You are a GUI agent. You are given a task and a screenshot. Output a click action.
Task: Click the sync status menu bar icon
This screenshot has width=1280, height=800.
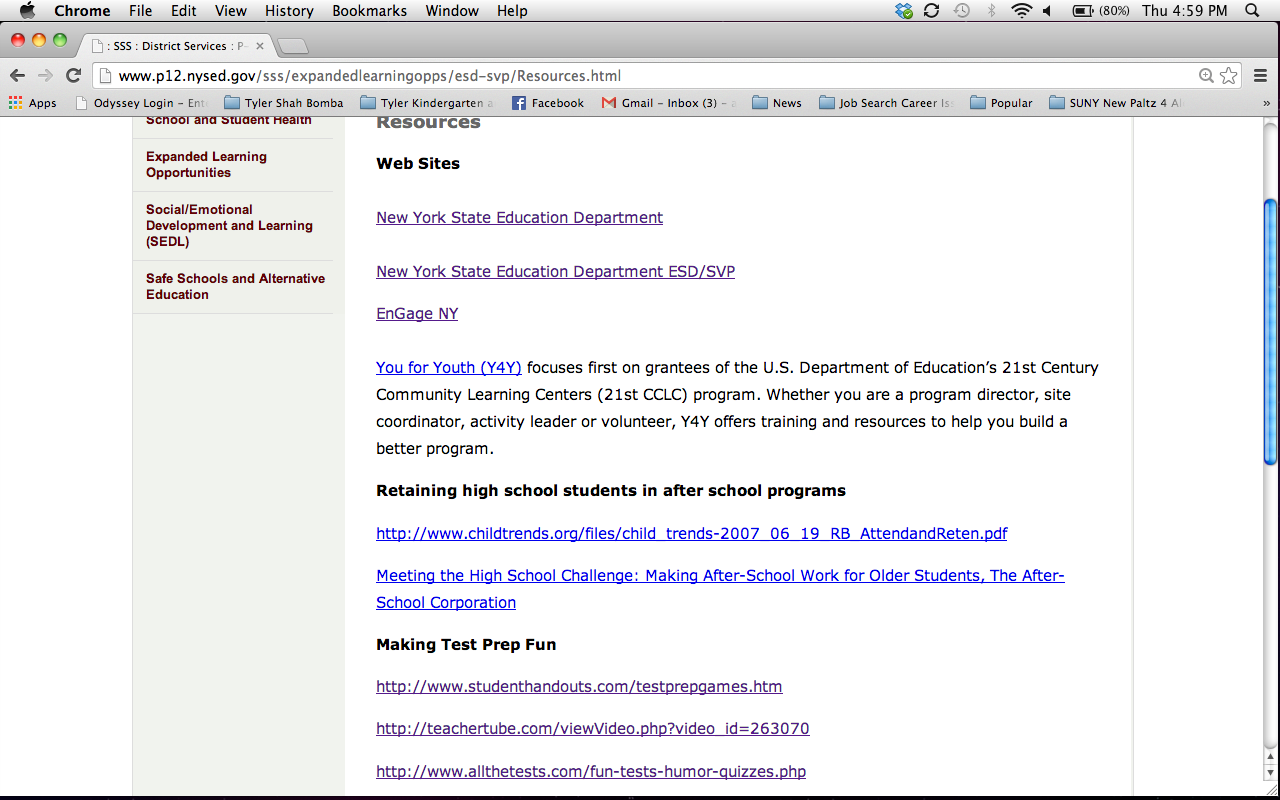tap(931, 11)
